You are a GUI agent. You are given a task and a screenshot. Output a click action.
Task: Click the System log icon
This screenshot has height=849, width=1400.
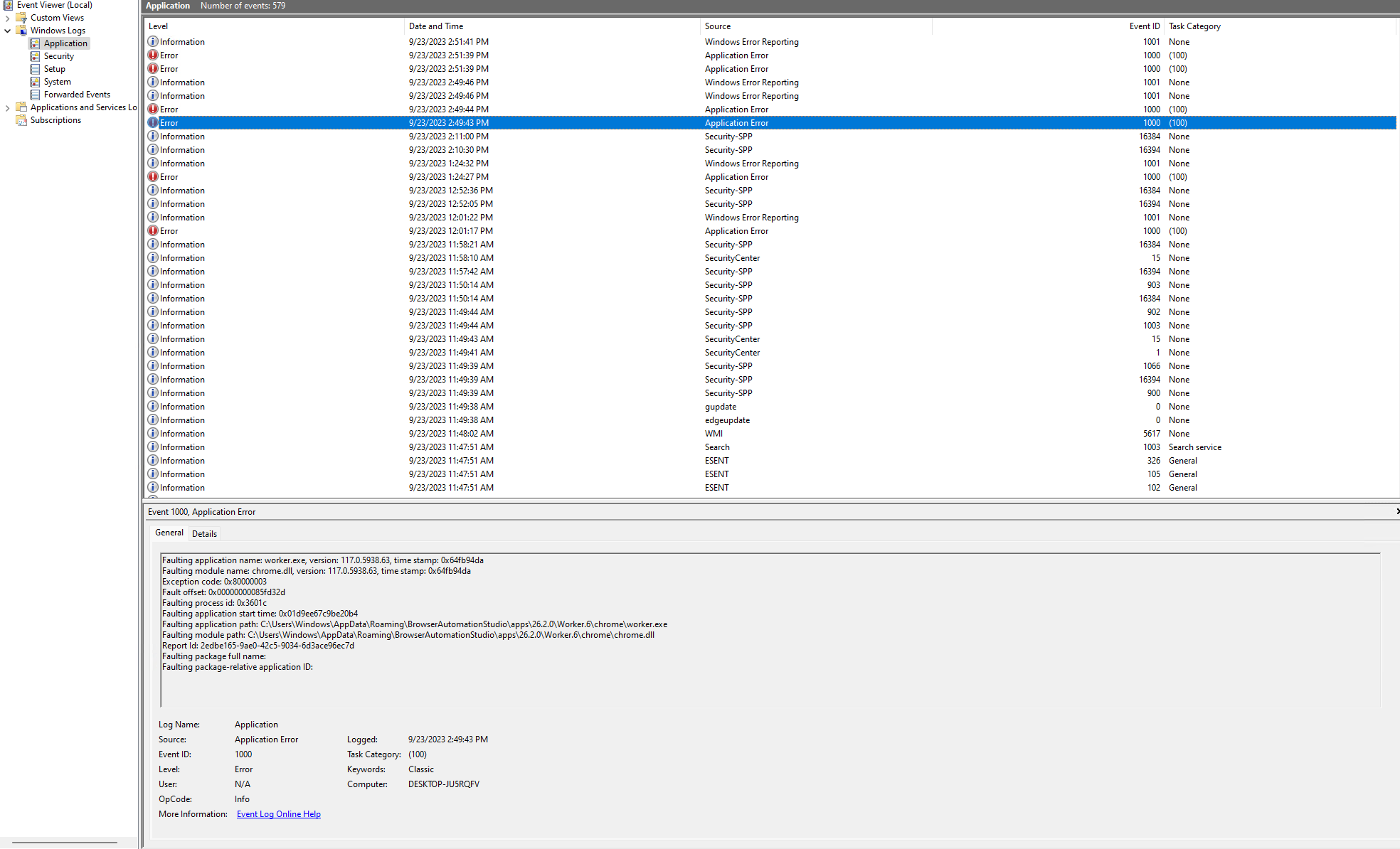click(35, 82)
